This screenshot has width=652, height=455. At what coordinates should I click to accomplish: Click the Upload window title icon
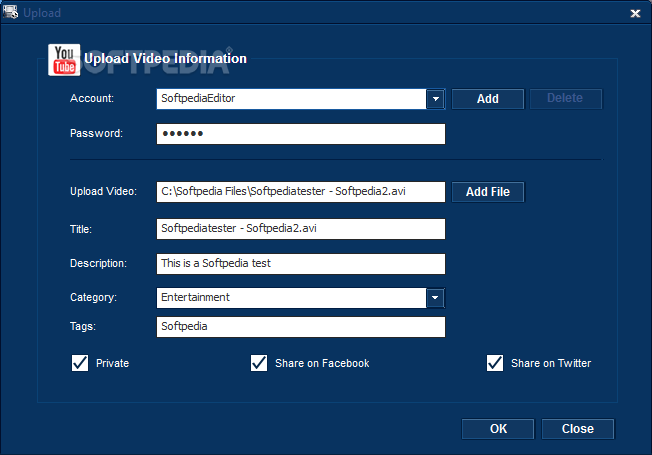[x=10, y=12]
